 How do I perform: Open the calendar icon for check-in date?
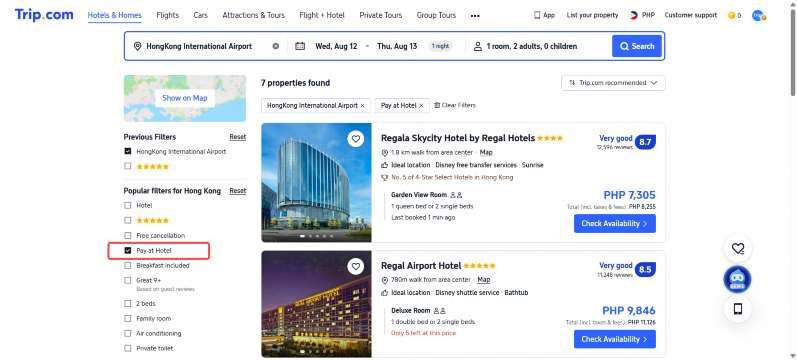pos(300,46)
